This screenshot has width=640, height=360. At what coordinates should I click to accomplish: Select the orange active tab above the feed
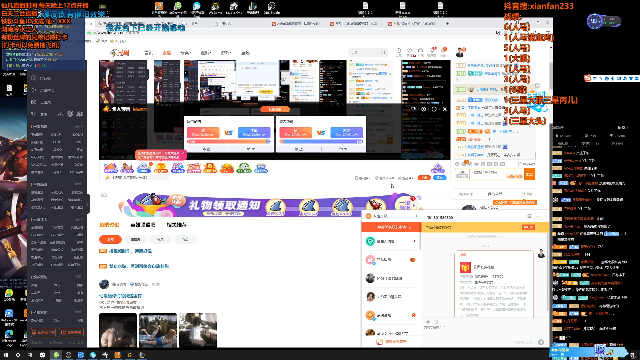(x=109, y=225)
